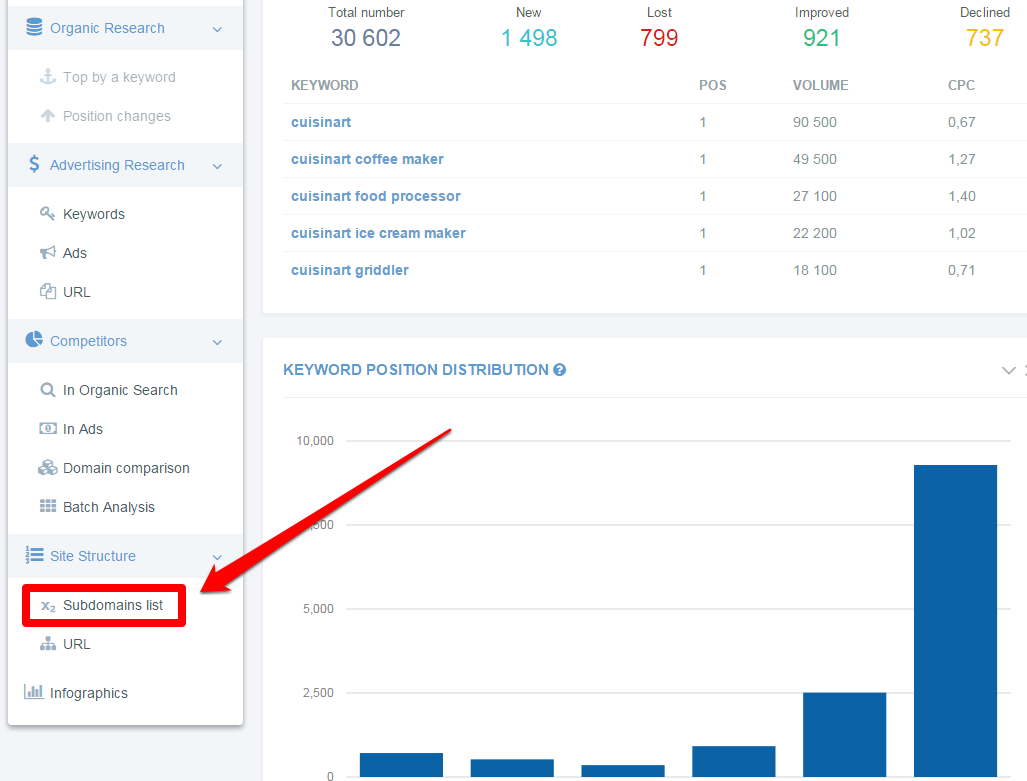Viewport: 1027px width, 781px height.
Task: Click the numbered list icon for Site Structure
Action: [x=34, y=555]
